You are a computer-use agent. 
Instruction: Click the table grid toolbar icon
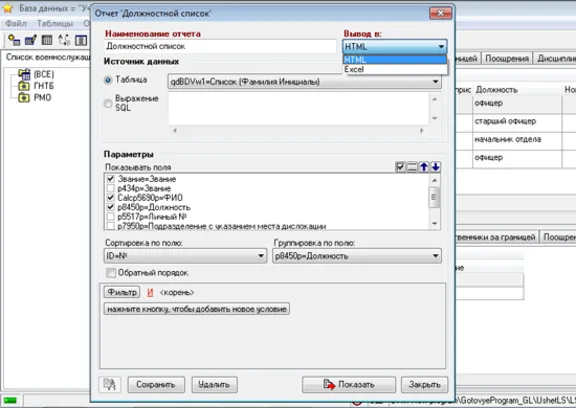pos(47,40)
